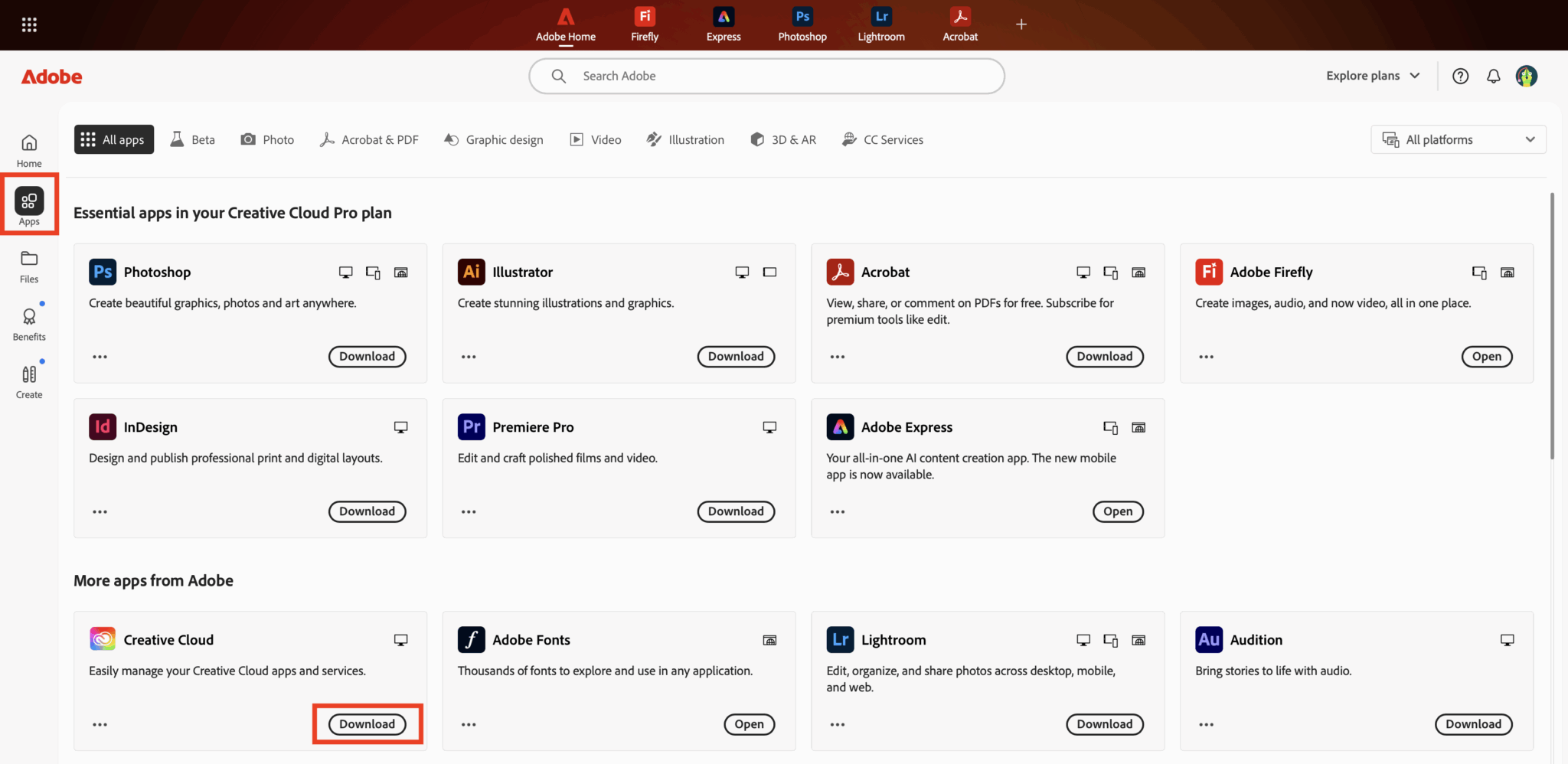Click inside the Search Adobe field

coord(766,76)
